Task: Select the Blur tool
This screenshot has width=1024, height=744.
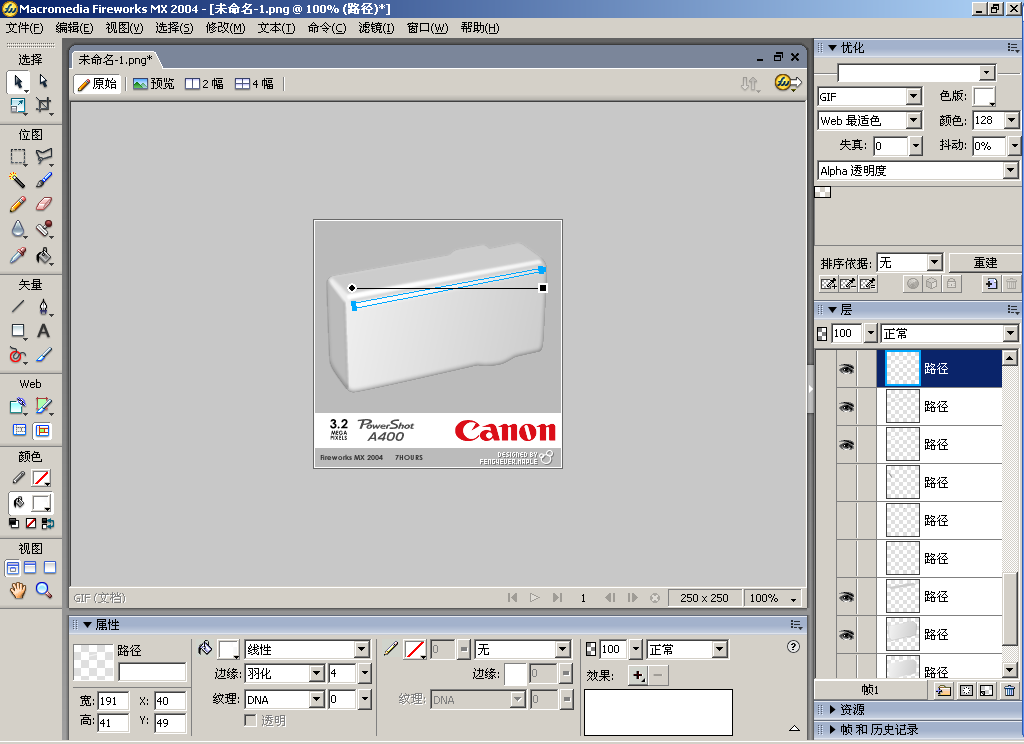Action: pyautogui.click(x=18, y=229)
